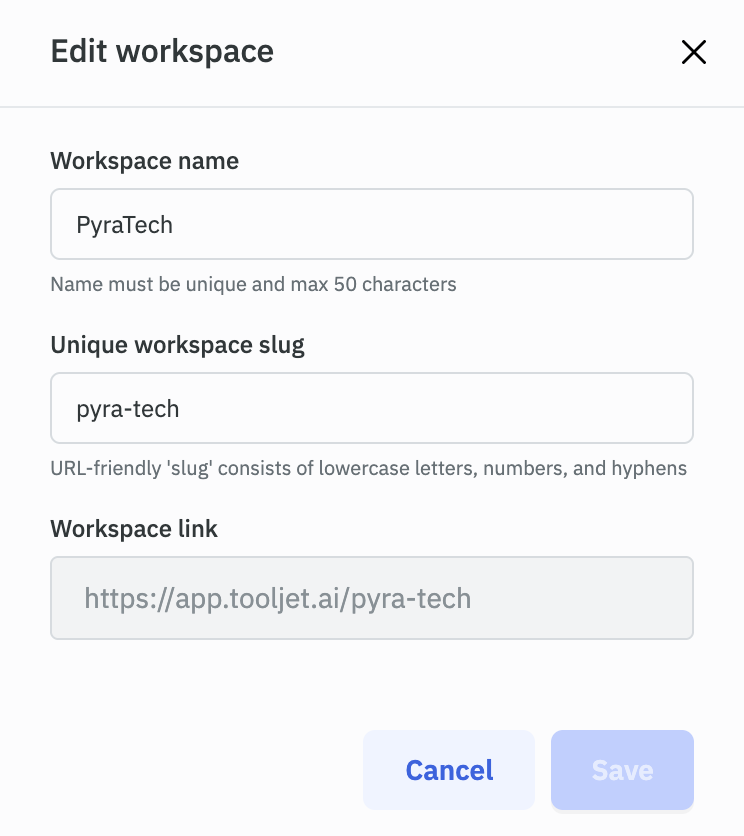Dismiss the dialog using the close icon

[694, 52]
